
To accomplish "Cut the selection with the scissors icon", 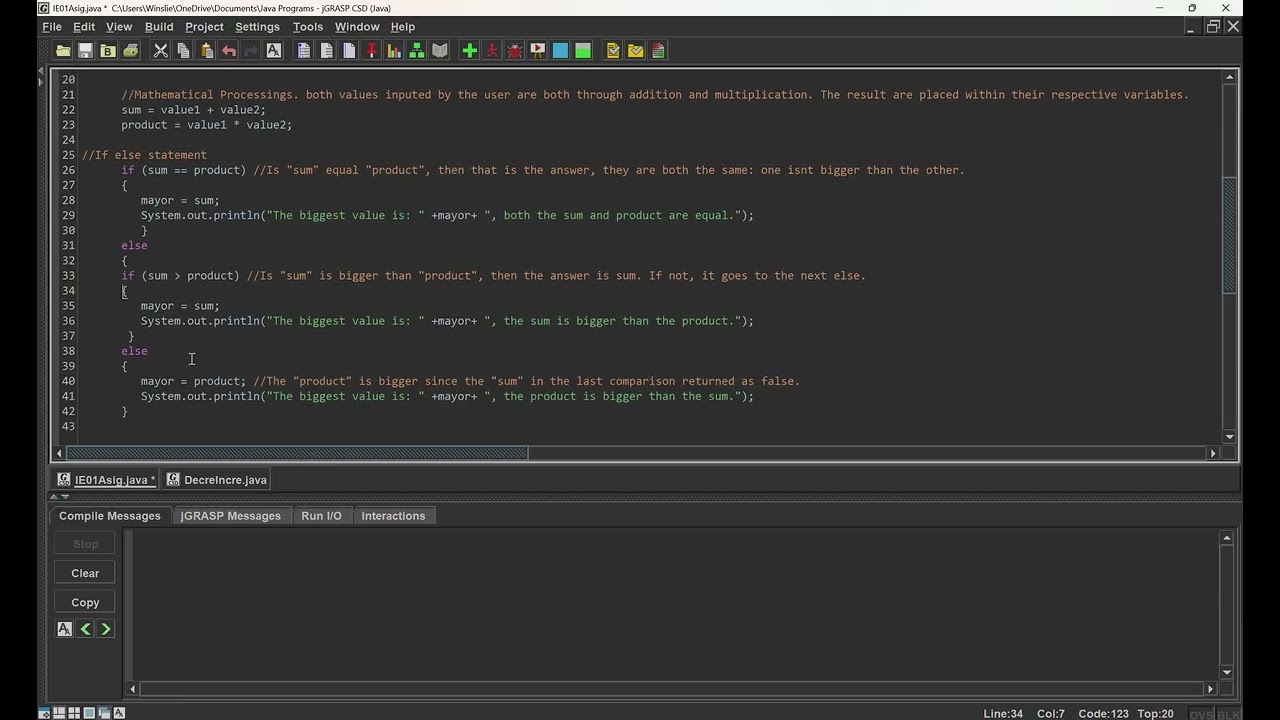I will [x=160, y=51].
